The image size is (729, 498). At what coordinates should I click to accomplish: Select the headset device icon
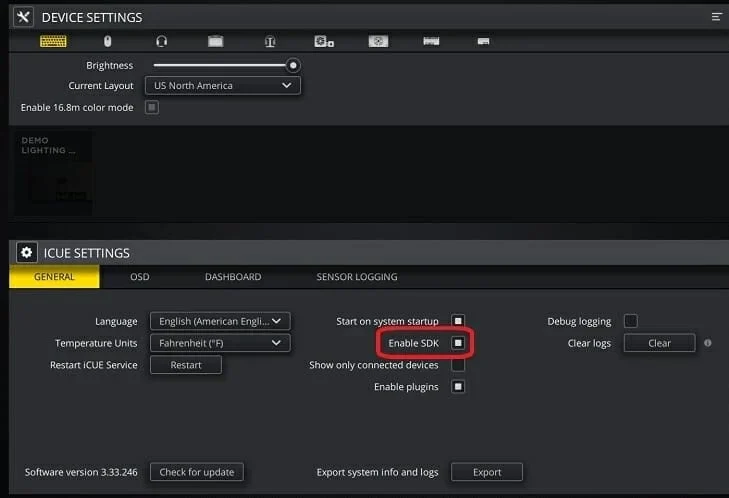click(x=161, y=41)
